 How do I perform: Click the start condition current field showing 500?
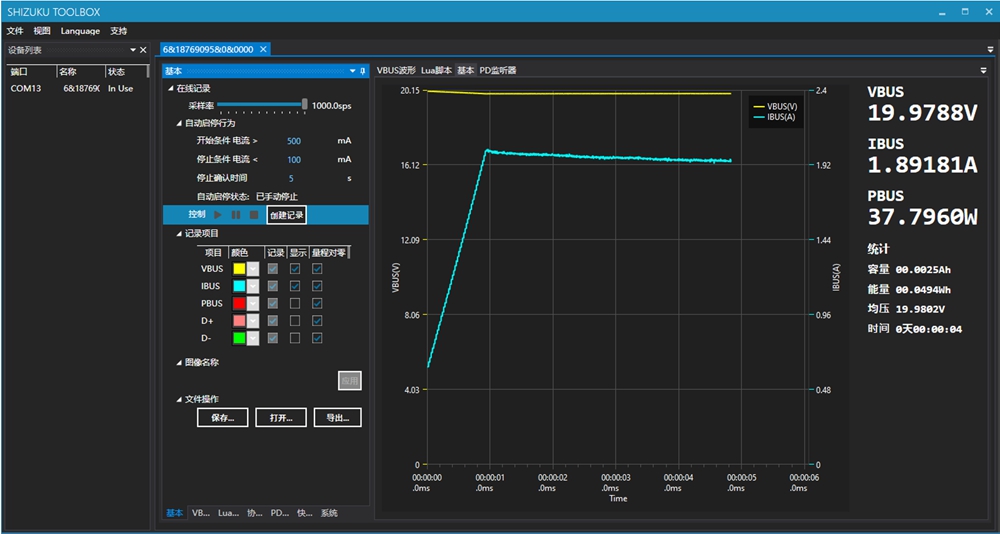(293, 141)
